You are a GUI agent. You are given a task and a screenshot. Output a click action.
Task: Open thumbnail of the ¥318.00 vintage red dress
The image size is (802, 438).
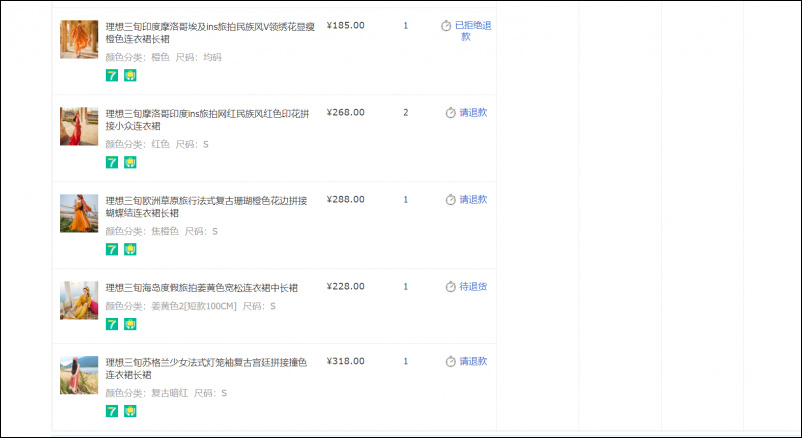(x=79, y=375)
